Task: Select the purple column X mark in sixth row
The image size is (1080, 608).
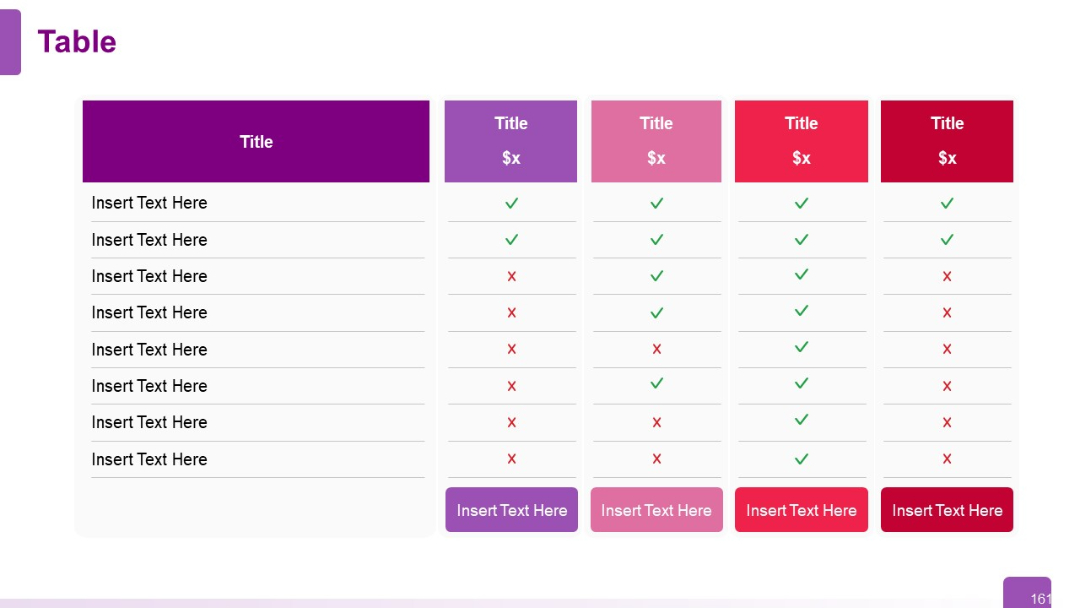Action: 511,386
